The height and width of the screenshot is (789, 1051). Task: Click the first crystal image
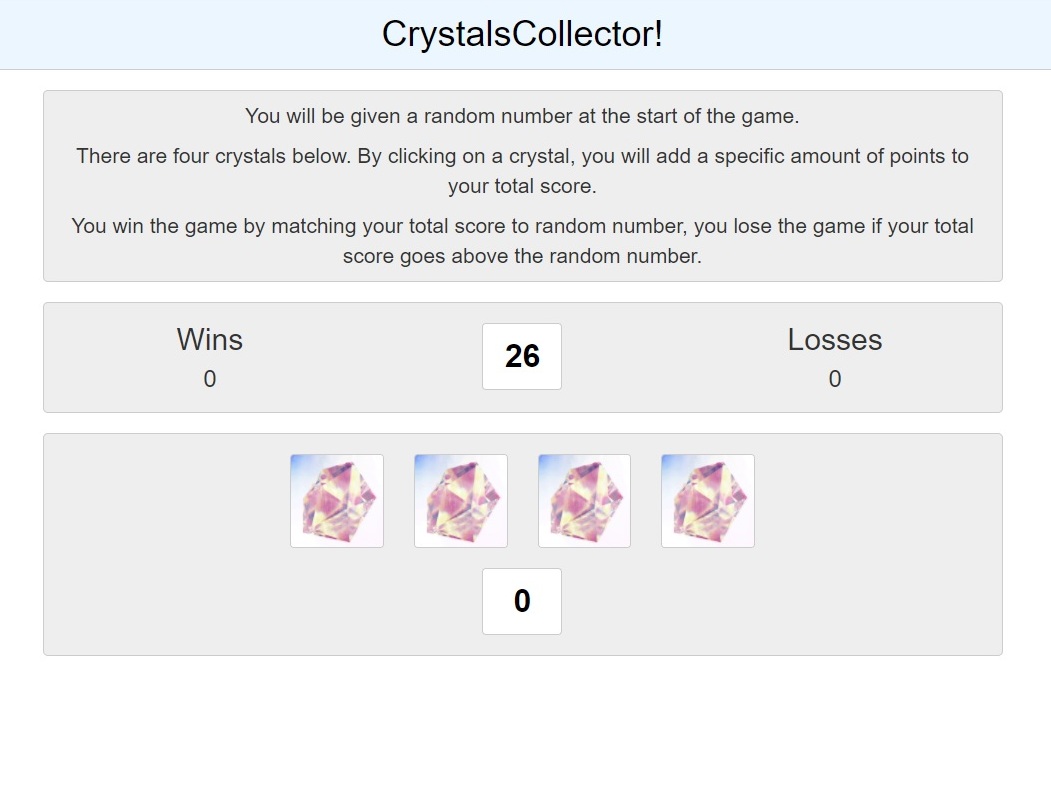336,501
